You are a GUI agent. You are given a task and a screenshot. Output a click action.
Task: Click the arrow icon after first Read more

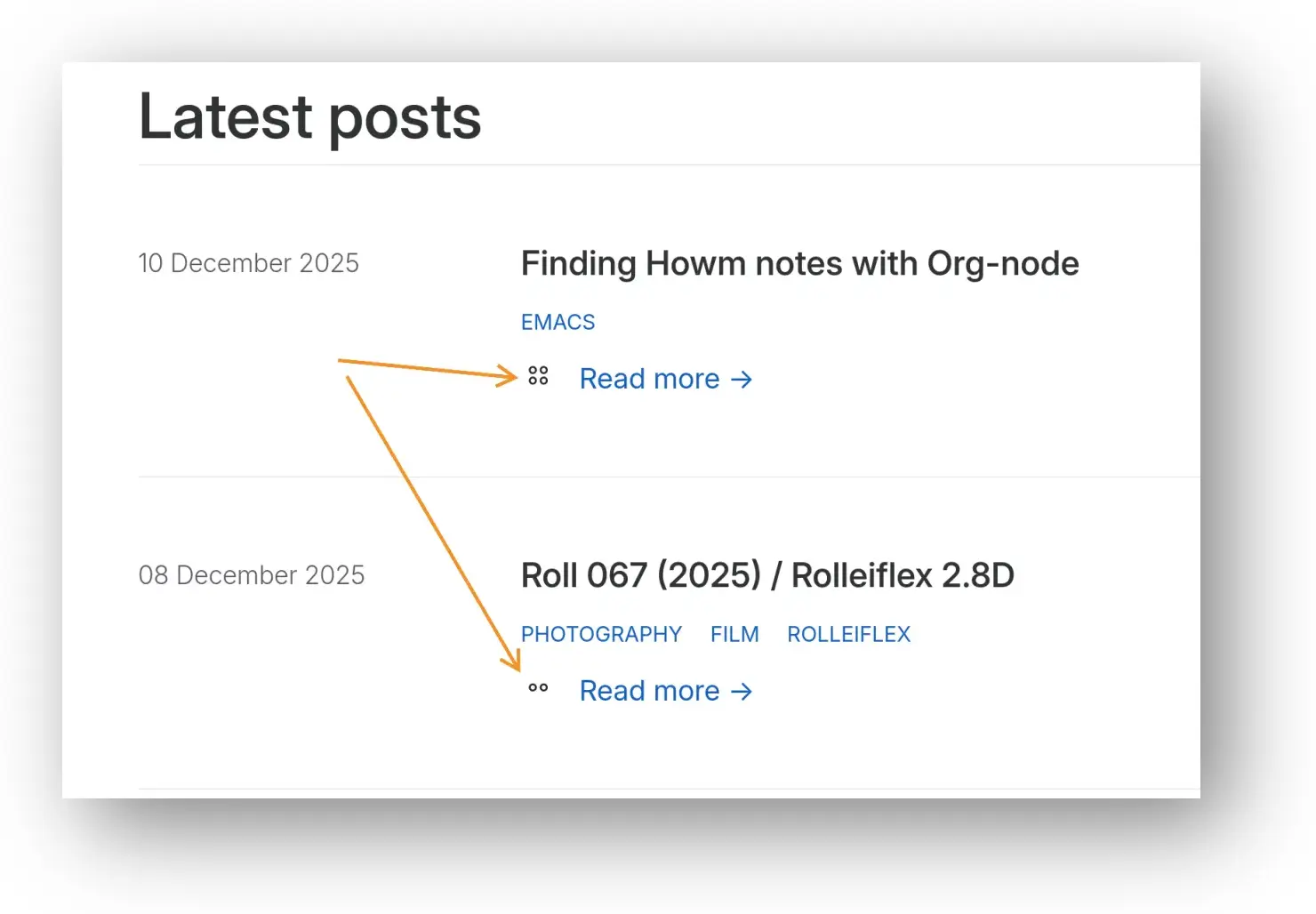coord(742,380)
